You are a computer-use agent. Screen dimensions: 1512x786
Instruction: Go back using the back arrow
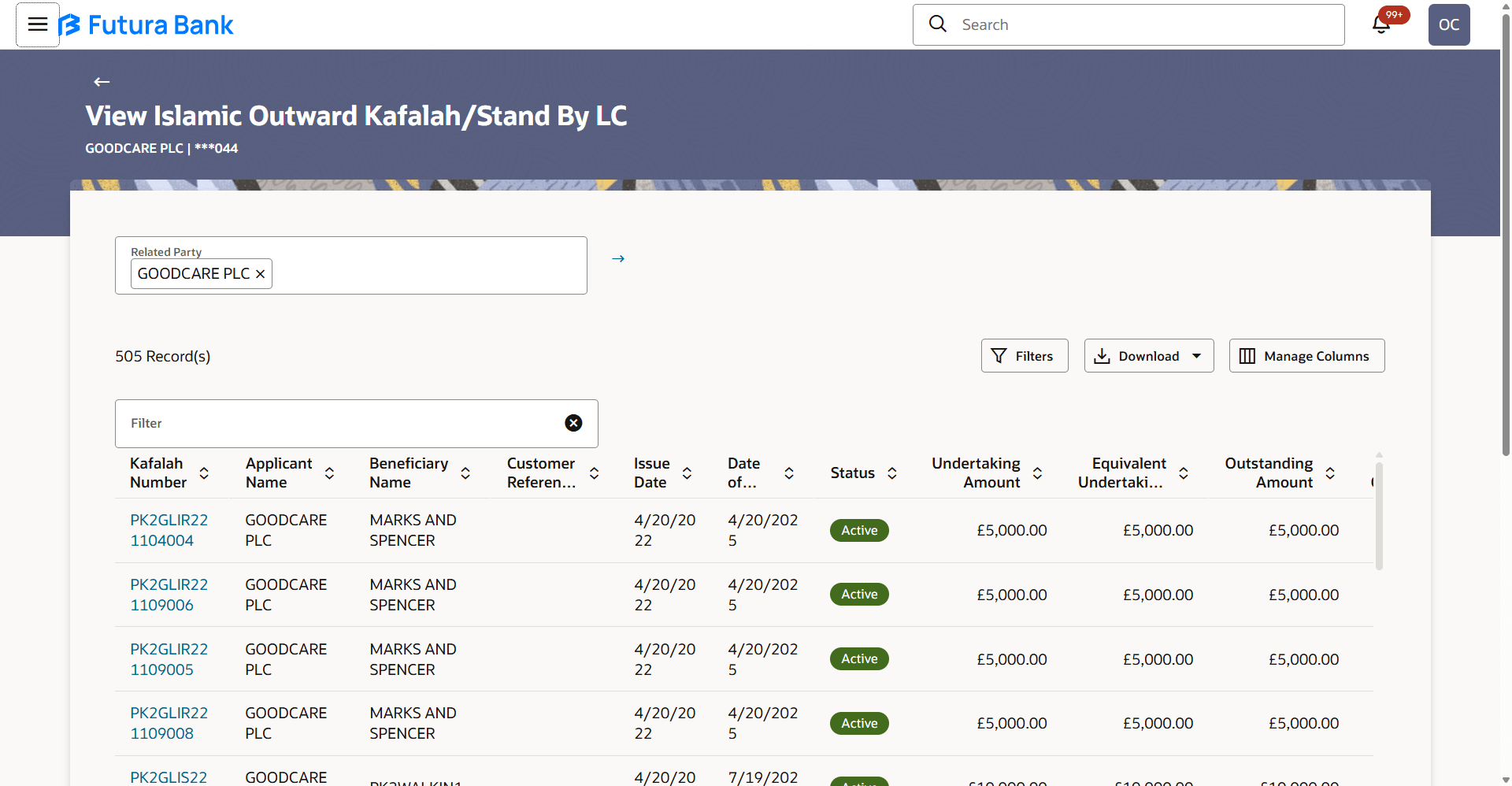(102, 82)
